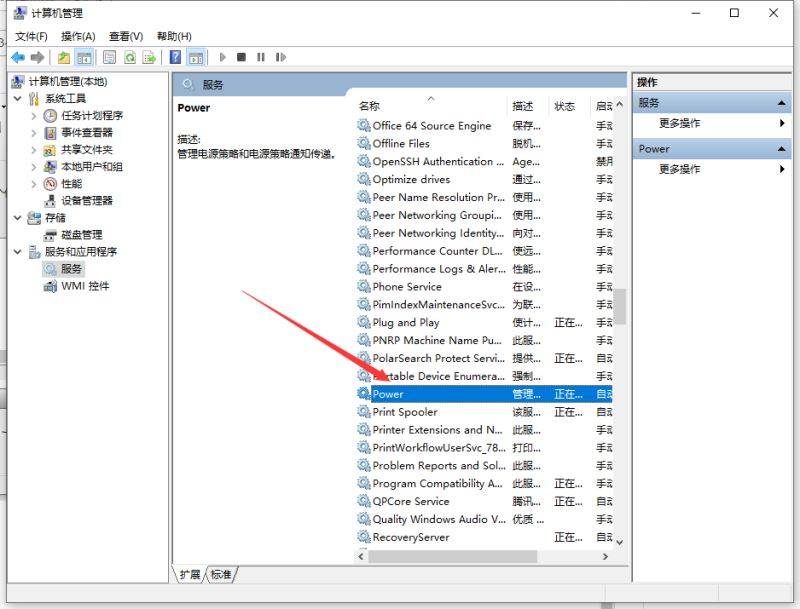The image size is (800, 609).
Task: Collapse the Power section in actions pane
Action: pos(781,149)
